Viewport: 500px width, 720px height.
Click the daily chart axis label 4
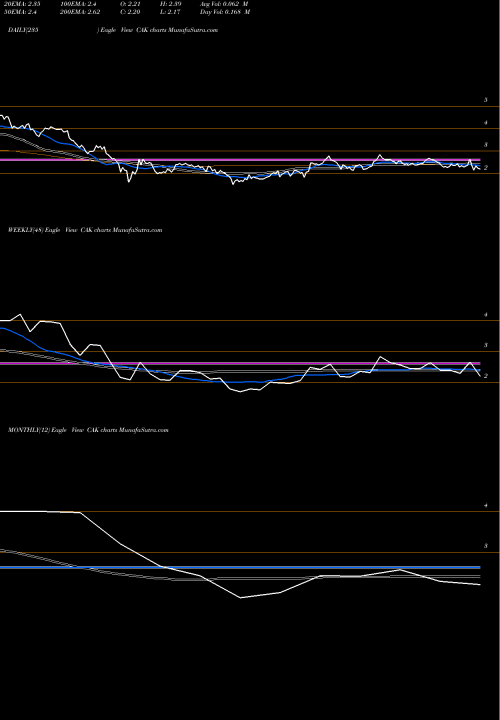point(485,123)
